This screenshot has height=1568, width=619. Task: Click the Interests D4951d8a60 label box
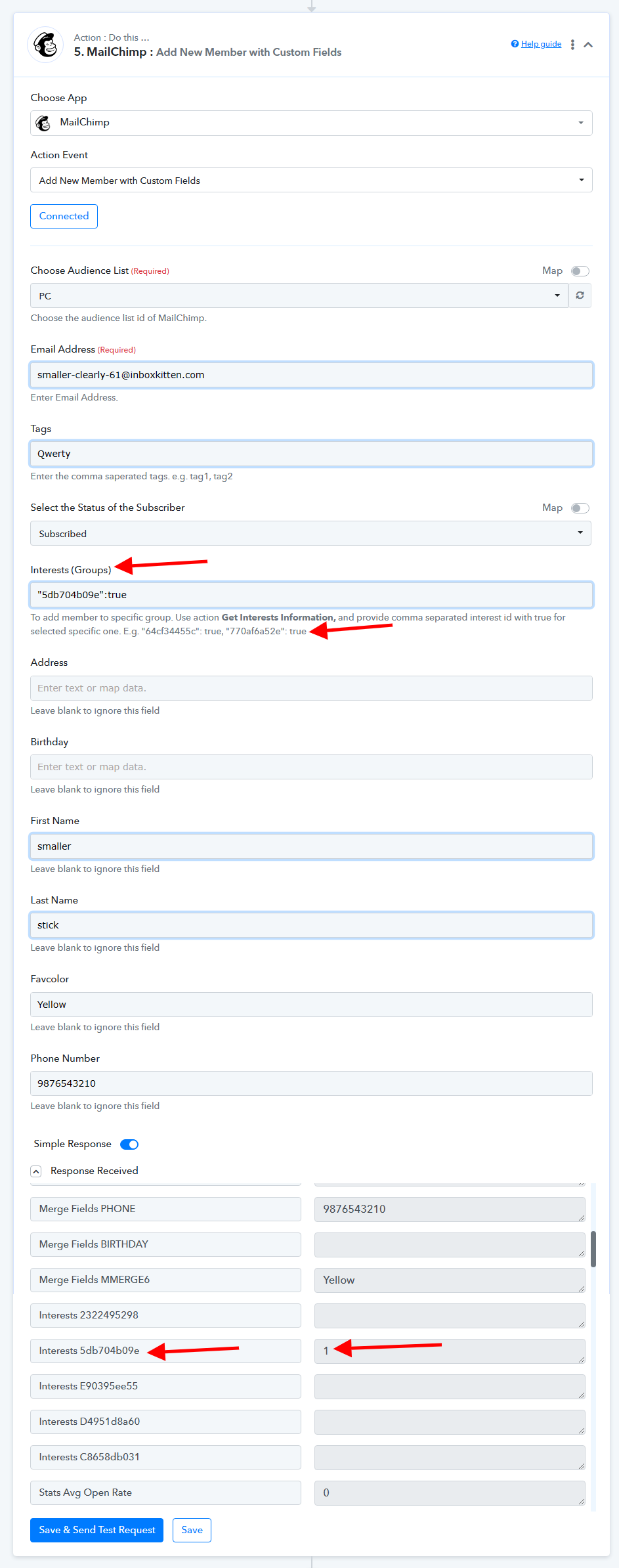point(165,1422)
